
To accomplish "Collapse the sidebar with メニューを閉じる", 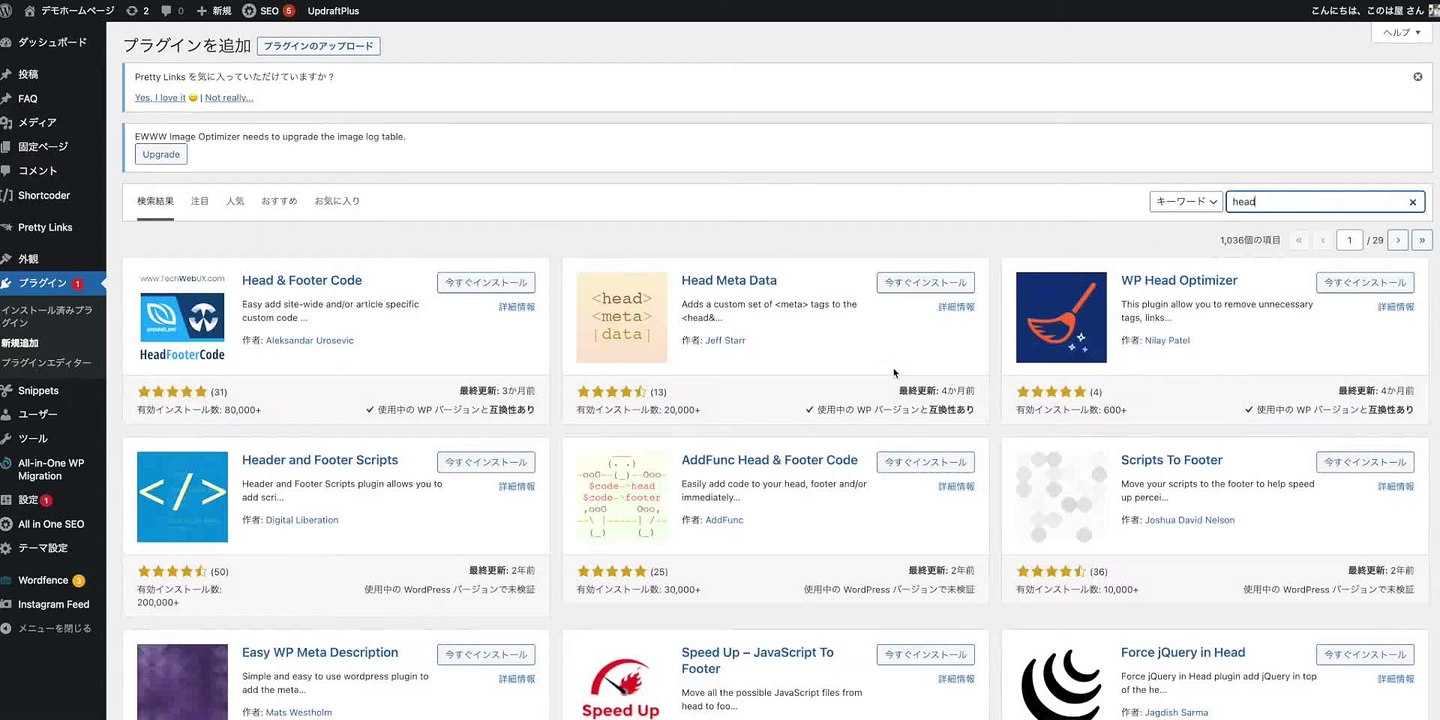I will pyautogui.click(x=53, y=629).
